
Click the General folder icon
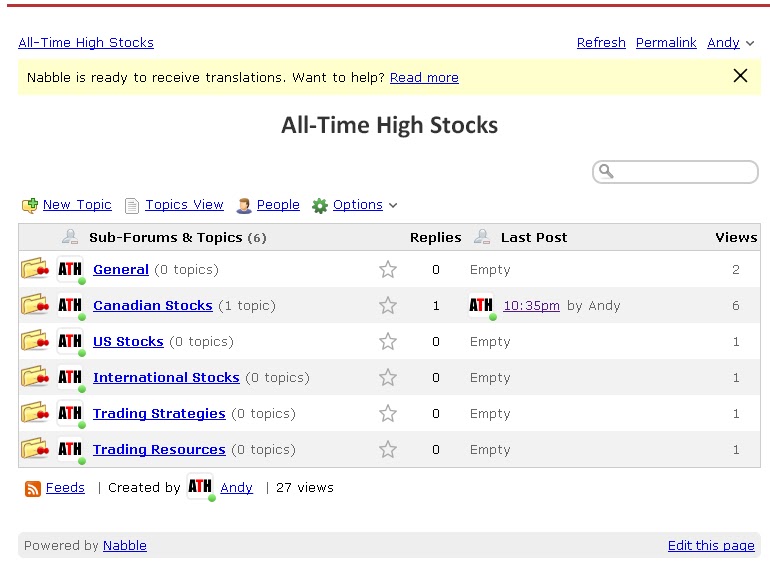35,269
